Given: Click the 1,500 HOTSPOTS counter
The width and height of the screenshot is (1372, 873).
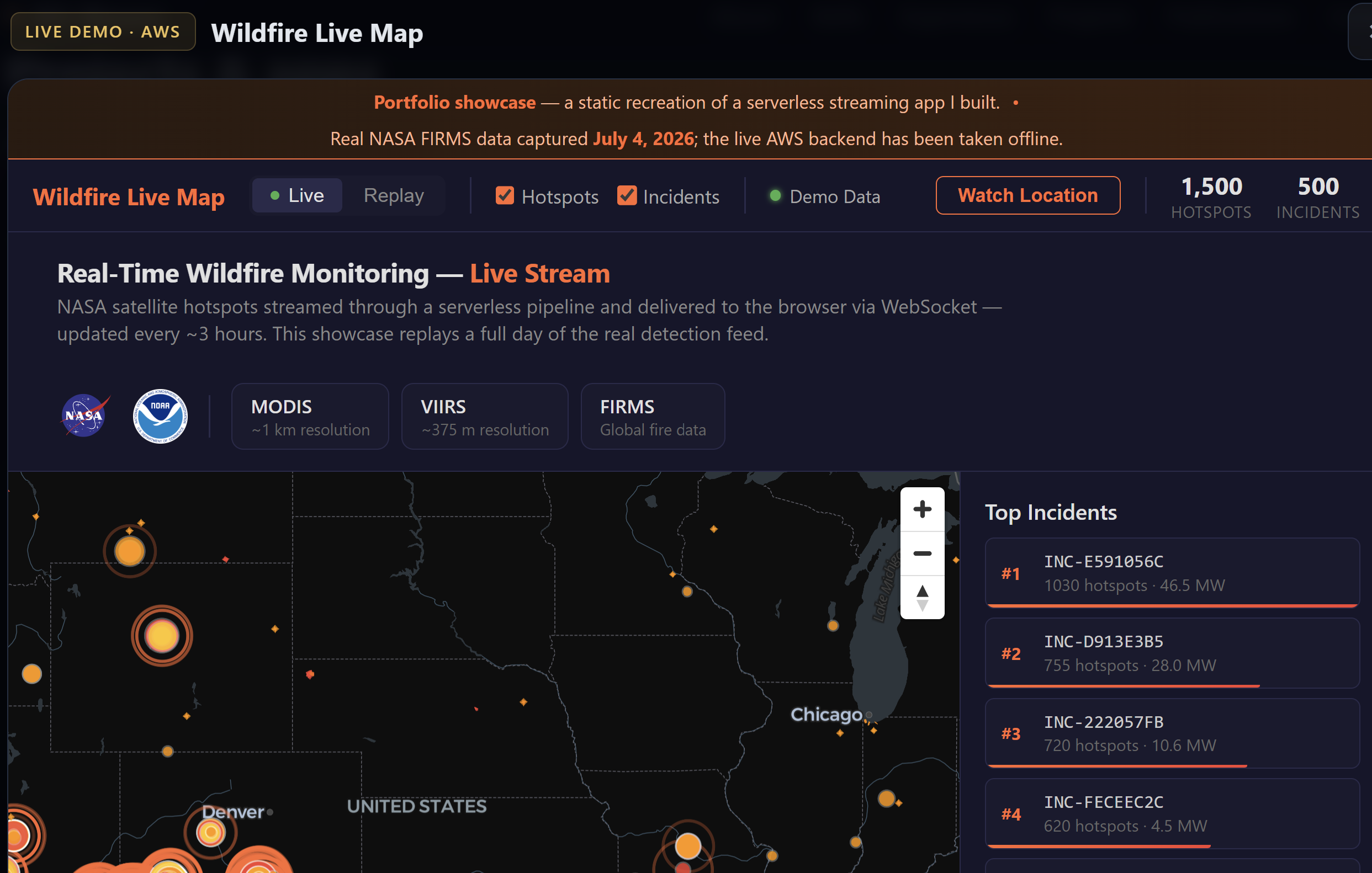Looking at the screenshot, I should tap(1211, 197).
